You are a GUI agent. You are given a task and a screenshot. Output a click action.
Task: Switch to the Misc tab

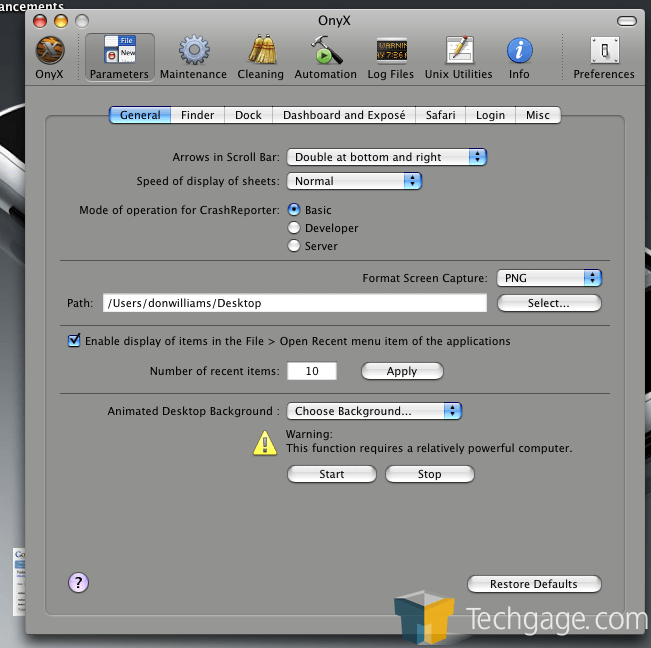[x=538, y=115]
